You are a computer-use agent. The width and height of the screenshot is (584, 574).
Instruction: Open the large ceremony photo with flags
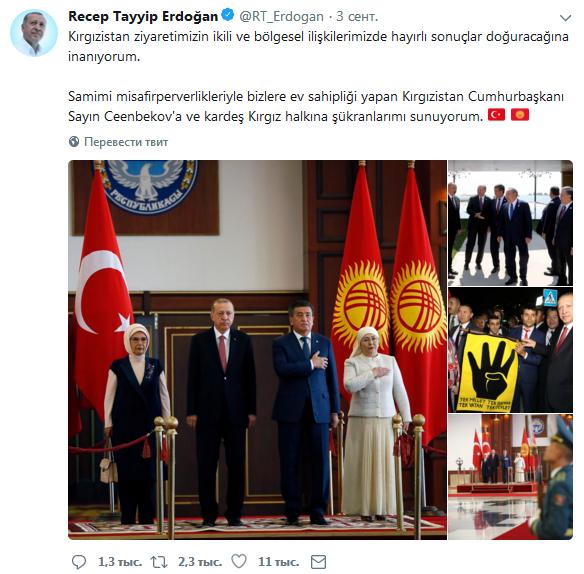tap(257, 350)
